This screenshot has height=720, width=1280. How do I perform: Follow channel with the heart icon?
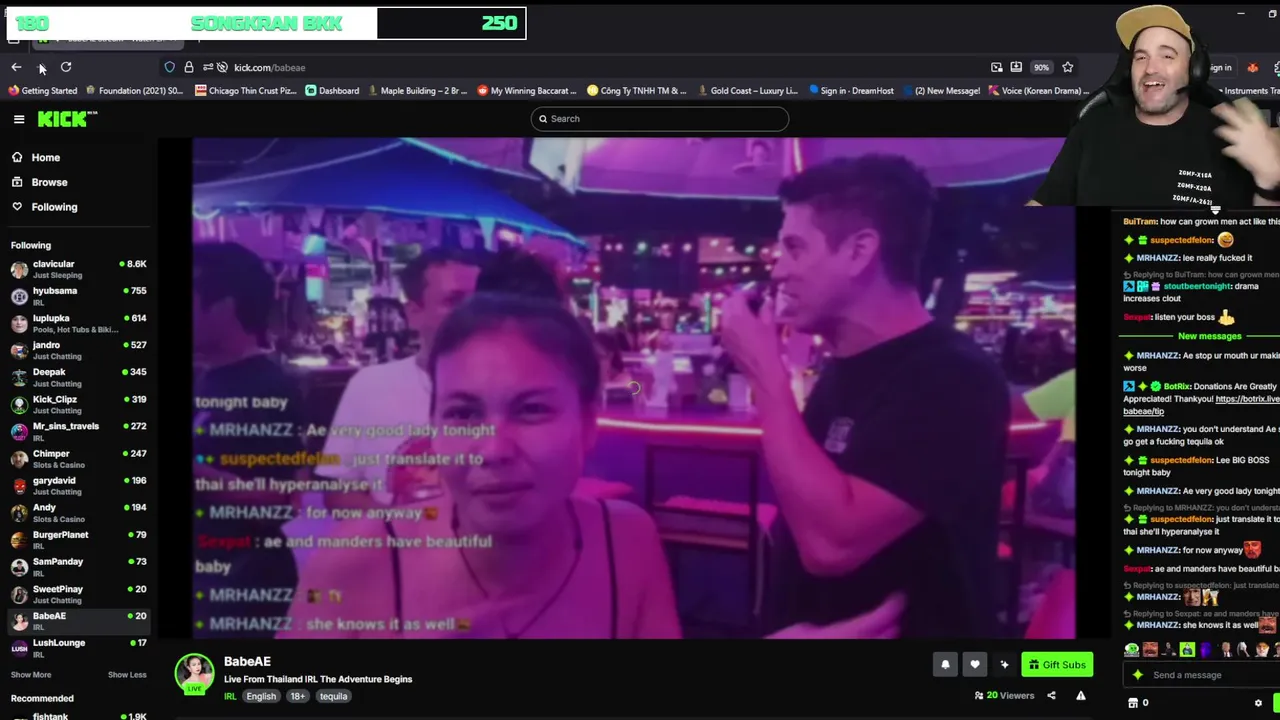pos(975,664)
